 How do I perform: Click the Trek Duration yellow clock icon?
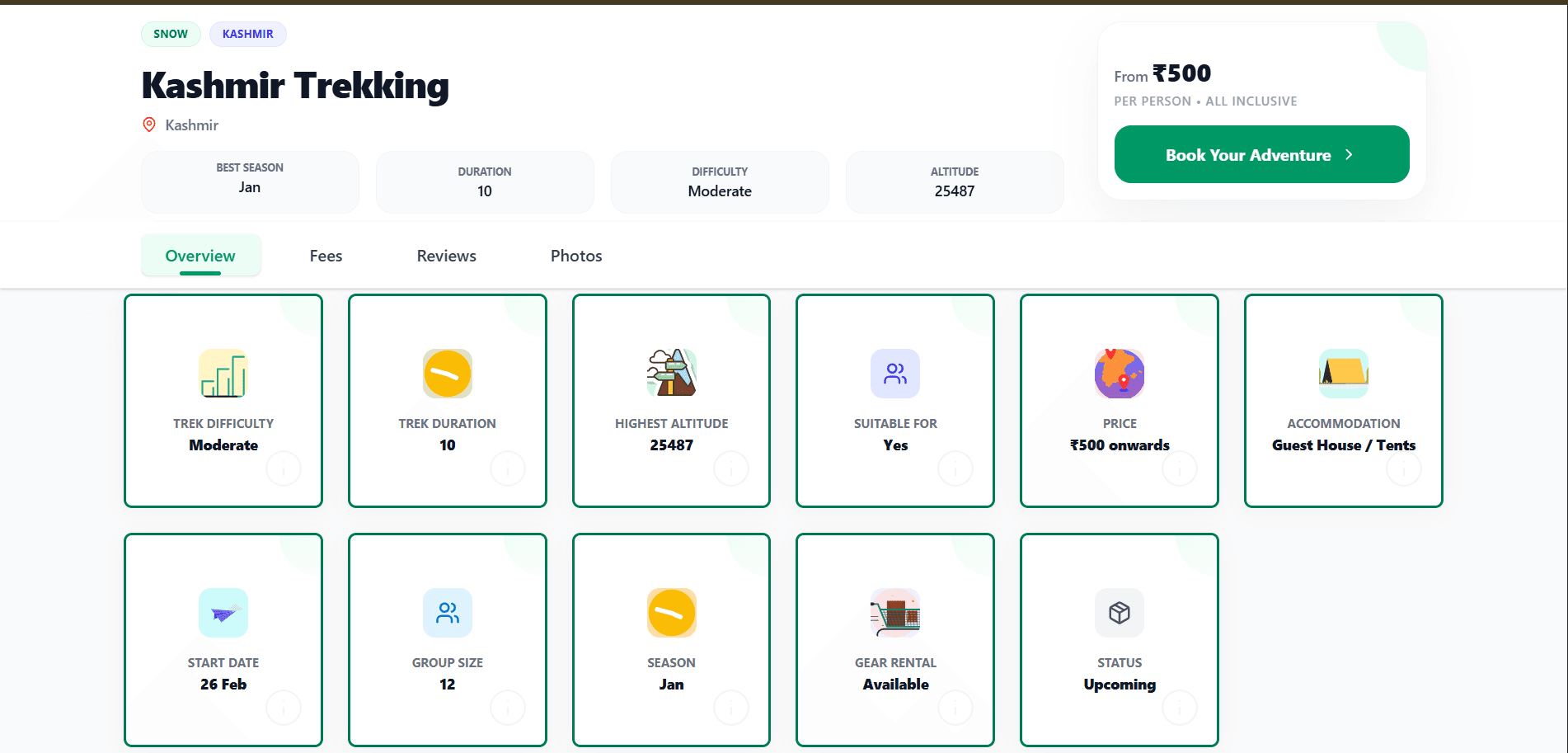coord(448,374)
